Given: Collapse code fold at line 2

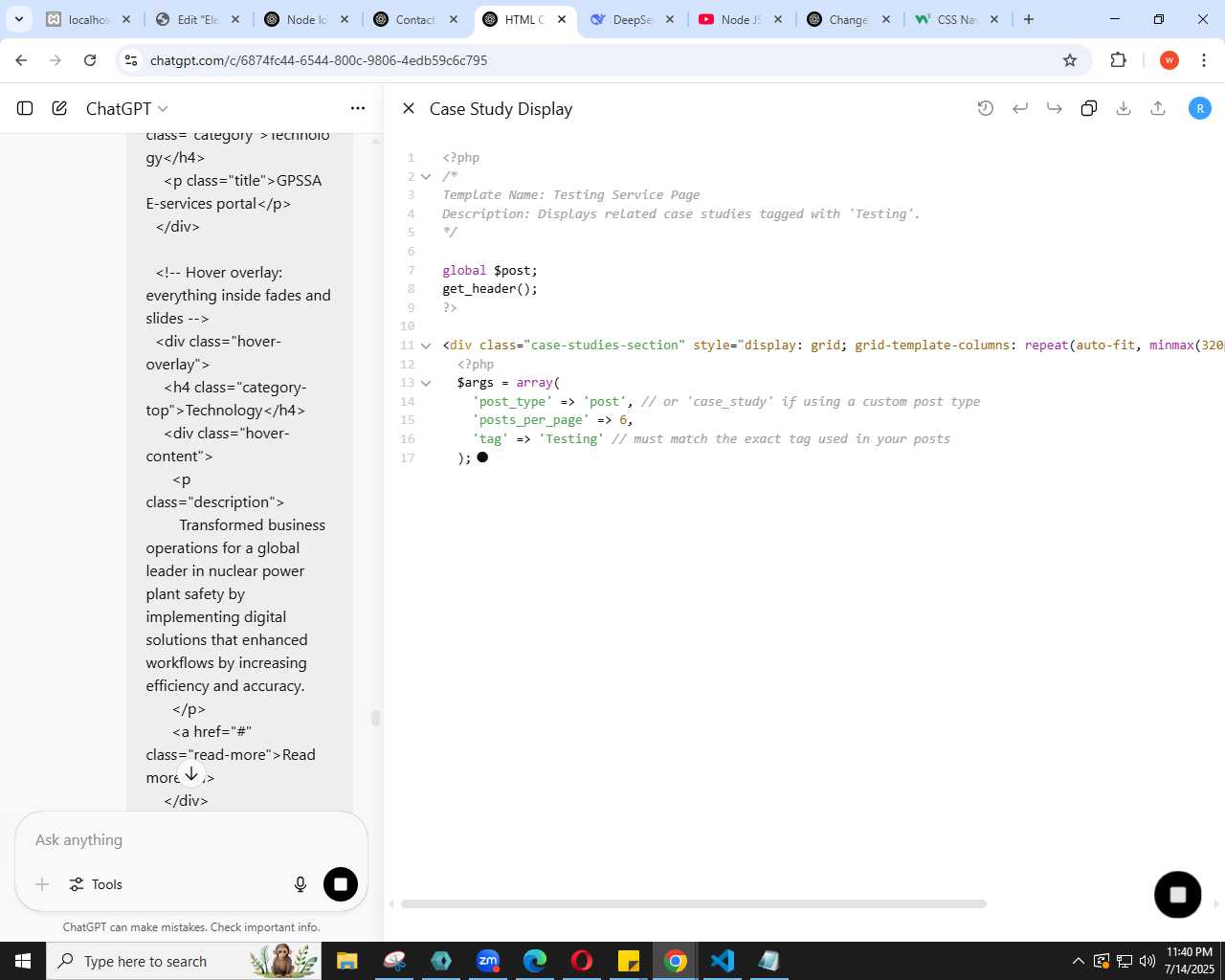Looking at the screenshot, I should tap(426, 176).
